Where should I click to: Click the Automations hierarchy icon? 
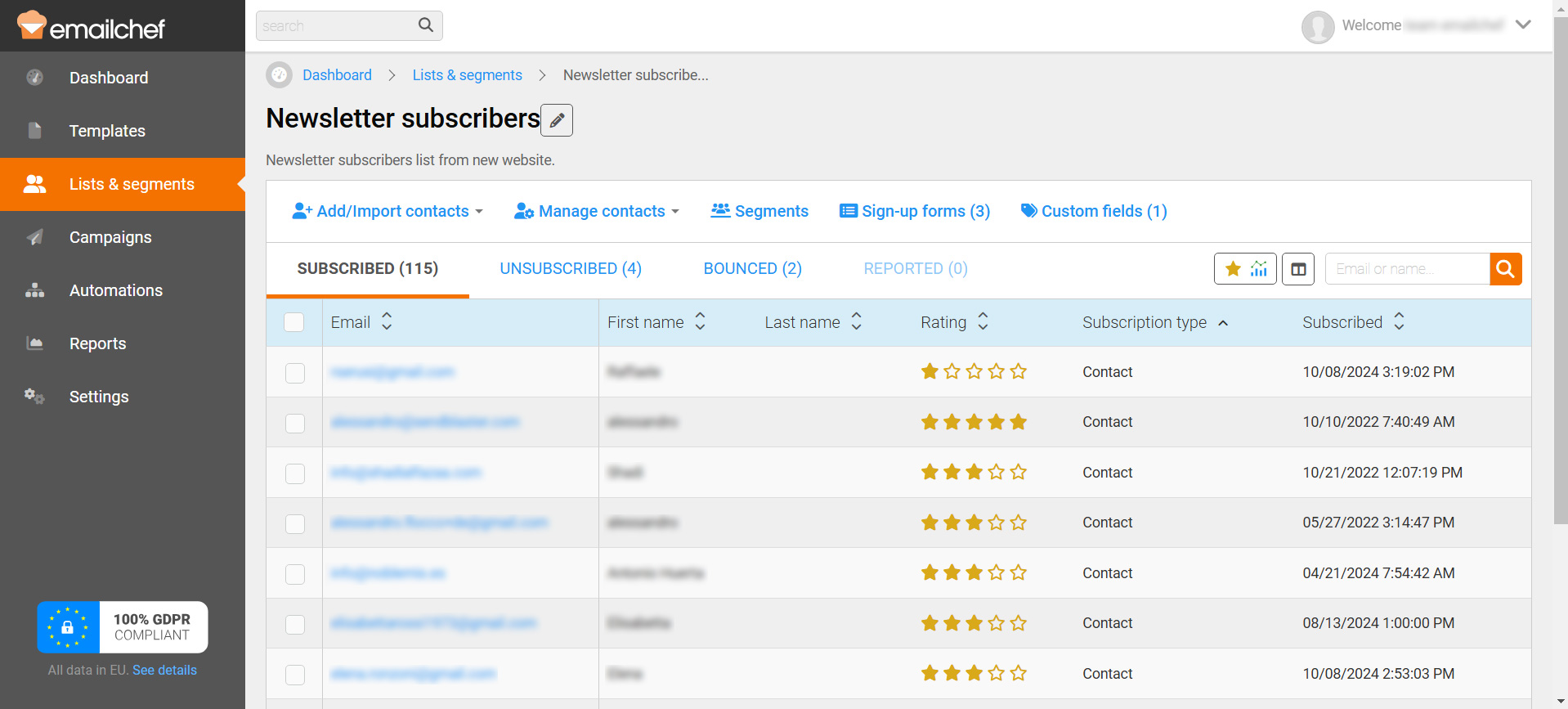(x=34, y=290)
